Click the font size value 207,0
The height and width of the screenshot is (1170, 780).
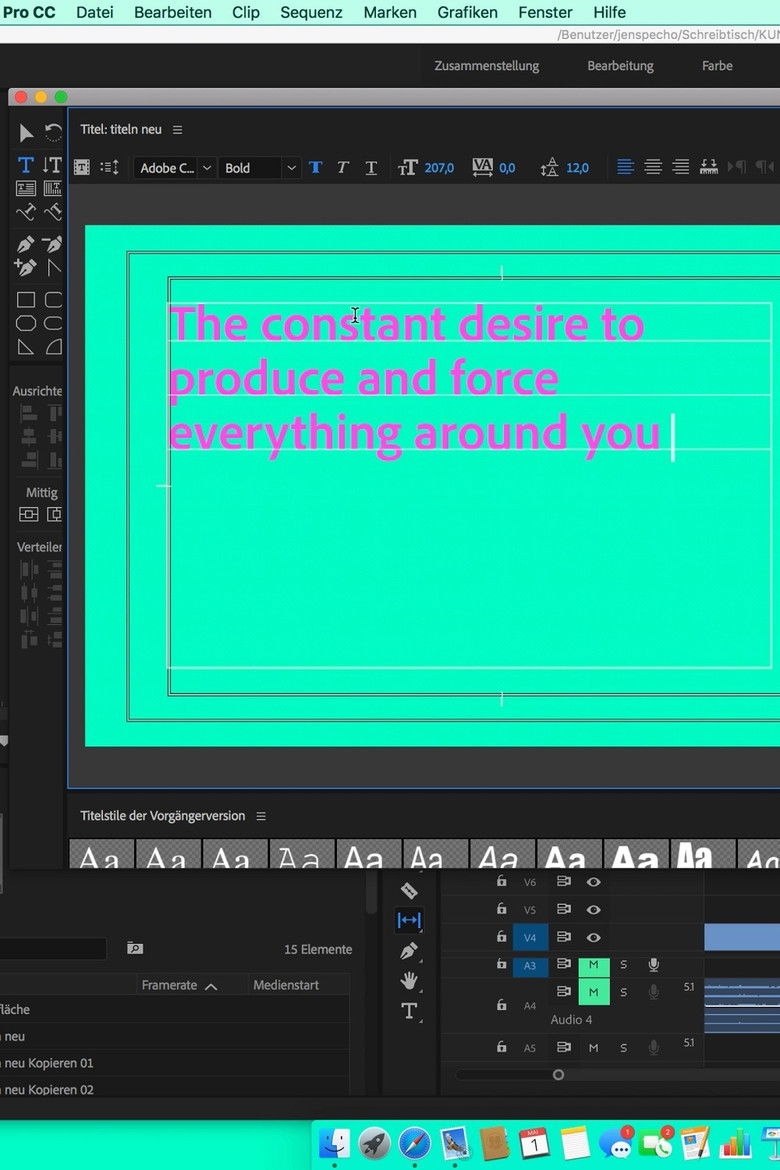tap(439, 168)
